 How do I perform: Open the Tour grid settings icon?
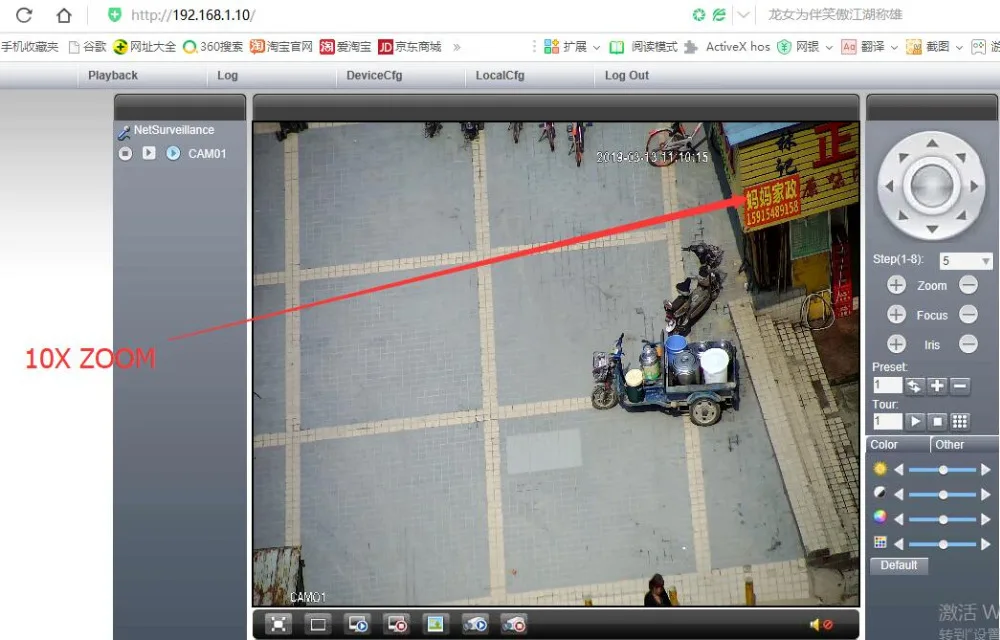pyautogui.click(x=960, y=421)
